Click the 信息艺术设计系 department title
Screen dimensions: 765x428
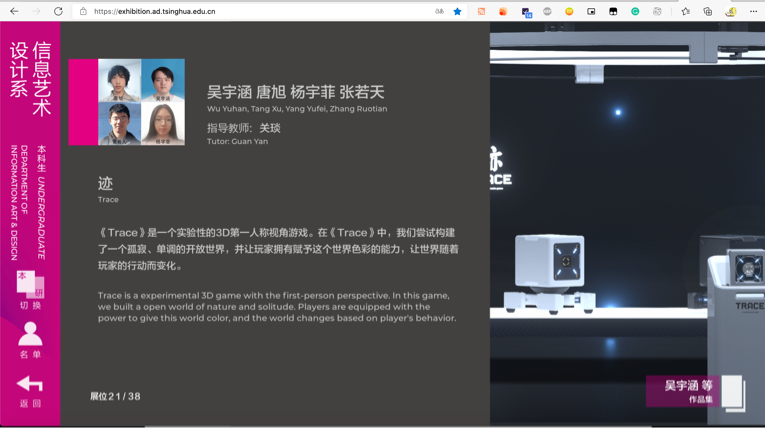coord(30,69)
